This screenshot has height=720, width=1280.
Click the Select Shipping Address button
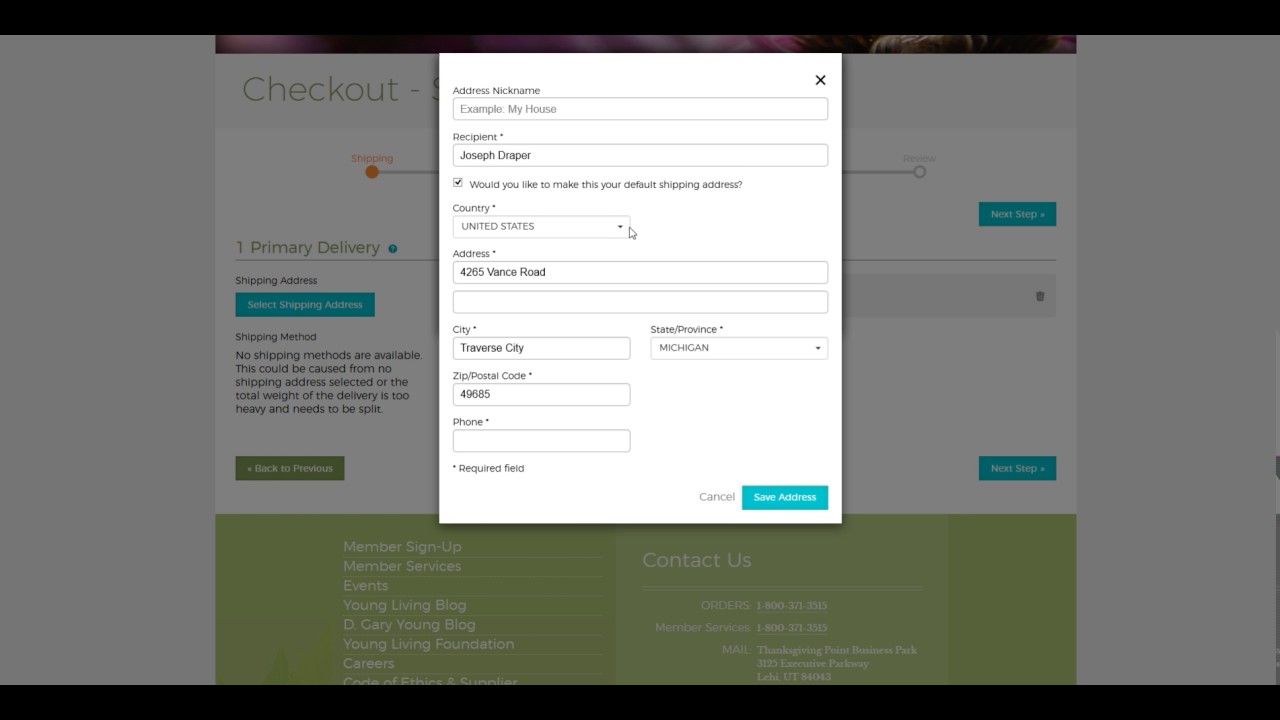[305, 305]
